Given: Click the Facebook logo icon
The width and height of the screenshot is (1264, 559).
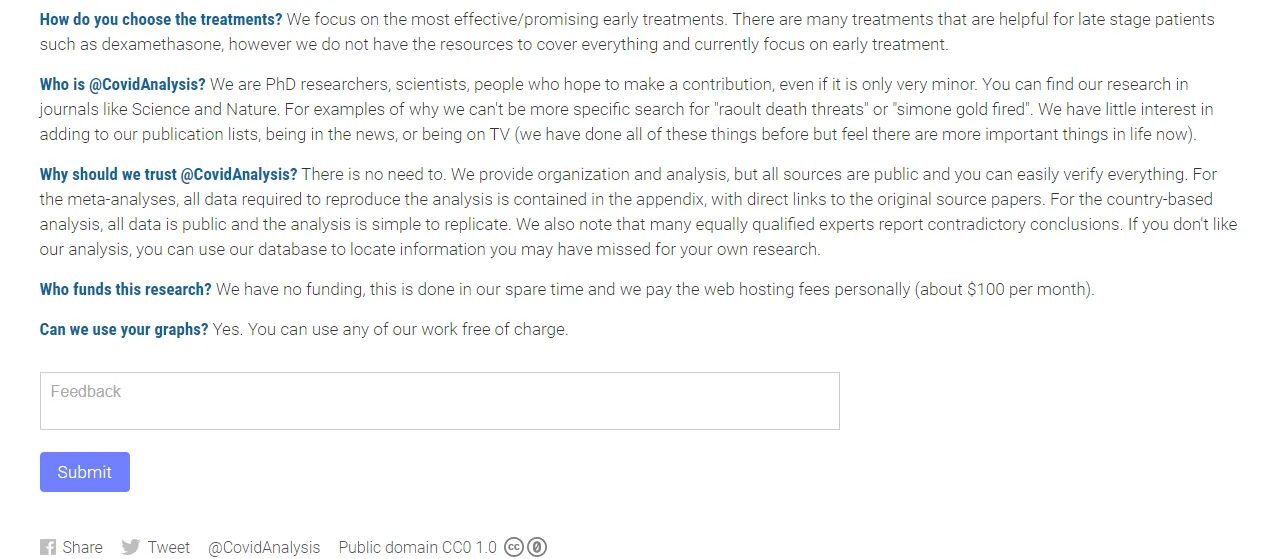Looking at the screenshot, I should point(48,547).
